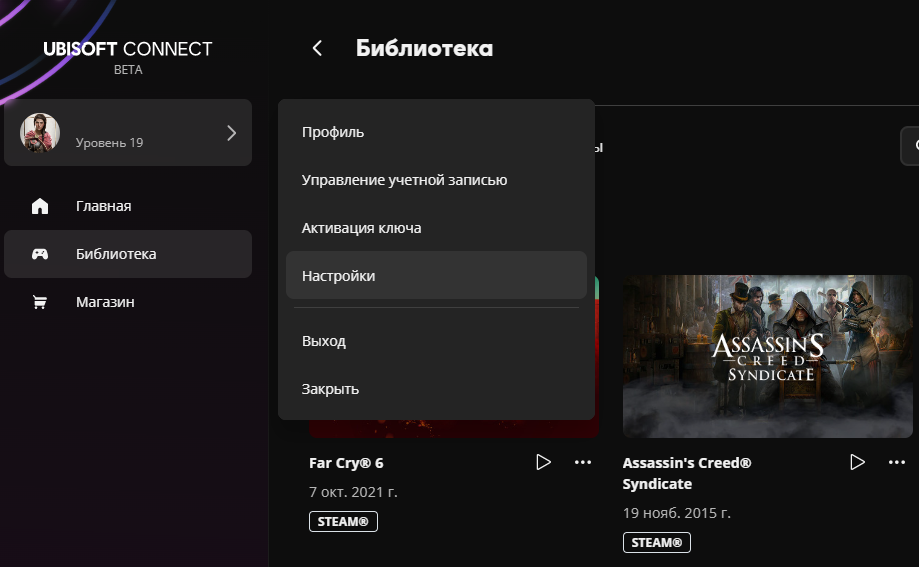Select Активация ключа menu item
Image resolution: width=919 pixels, height=567 pixels.
tap(361, 228)
